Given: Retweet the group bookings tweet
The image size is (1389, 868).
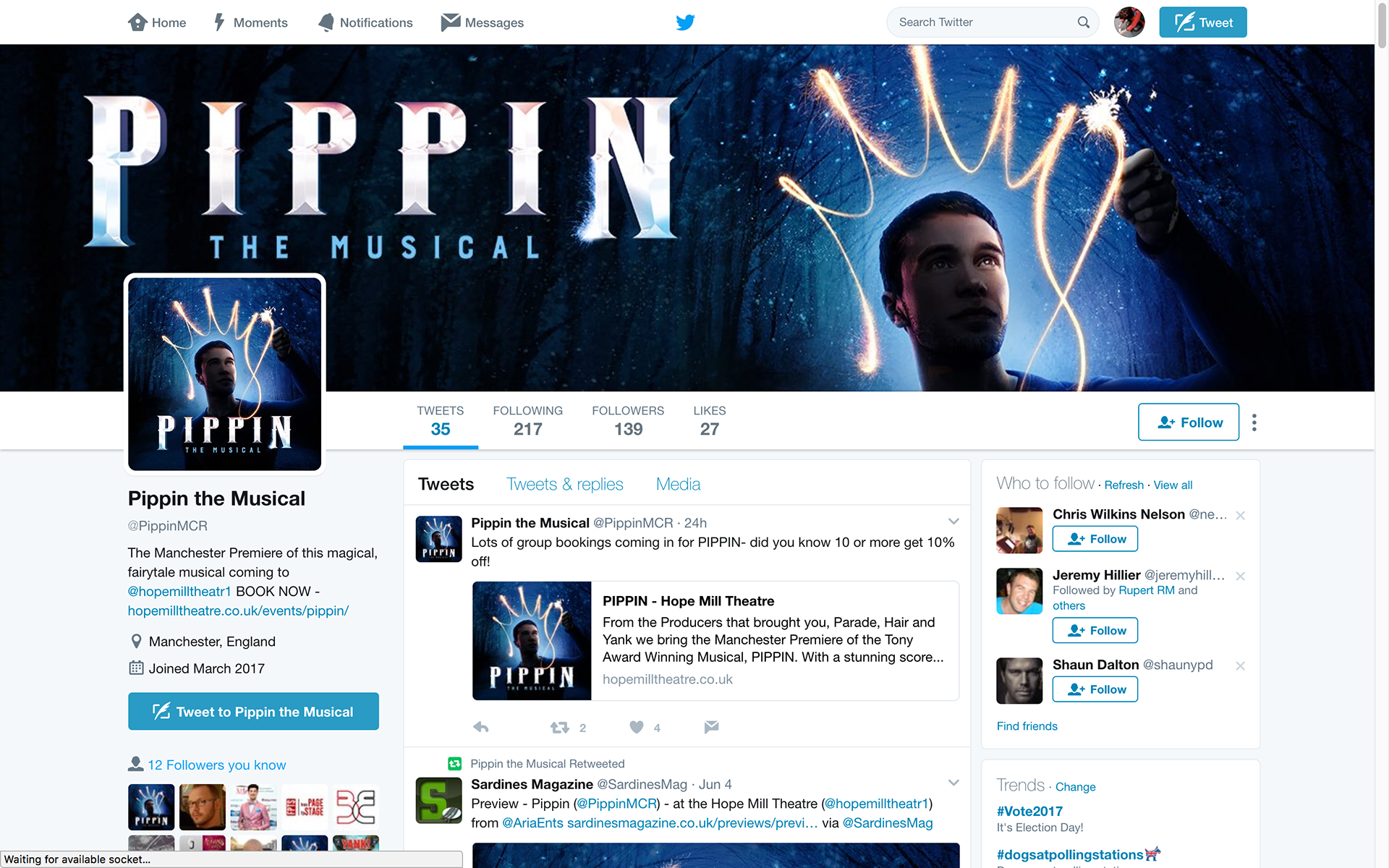Looking at the screenshot, I should click(560, 727).
